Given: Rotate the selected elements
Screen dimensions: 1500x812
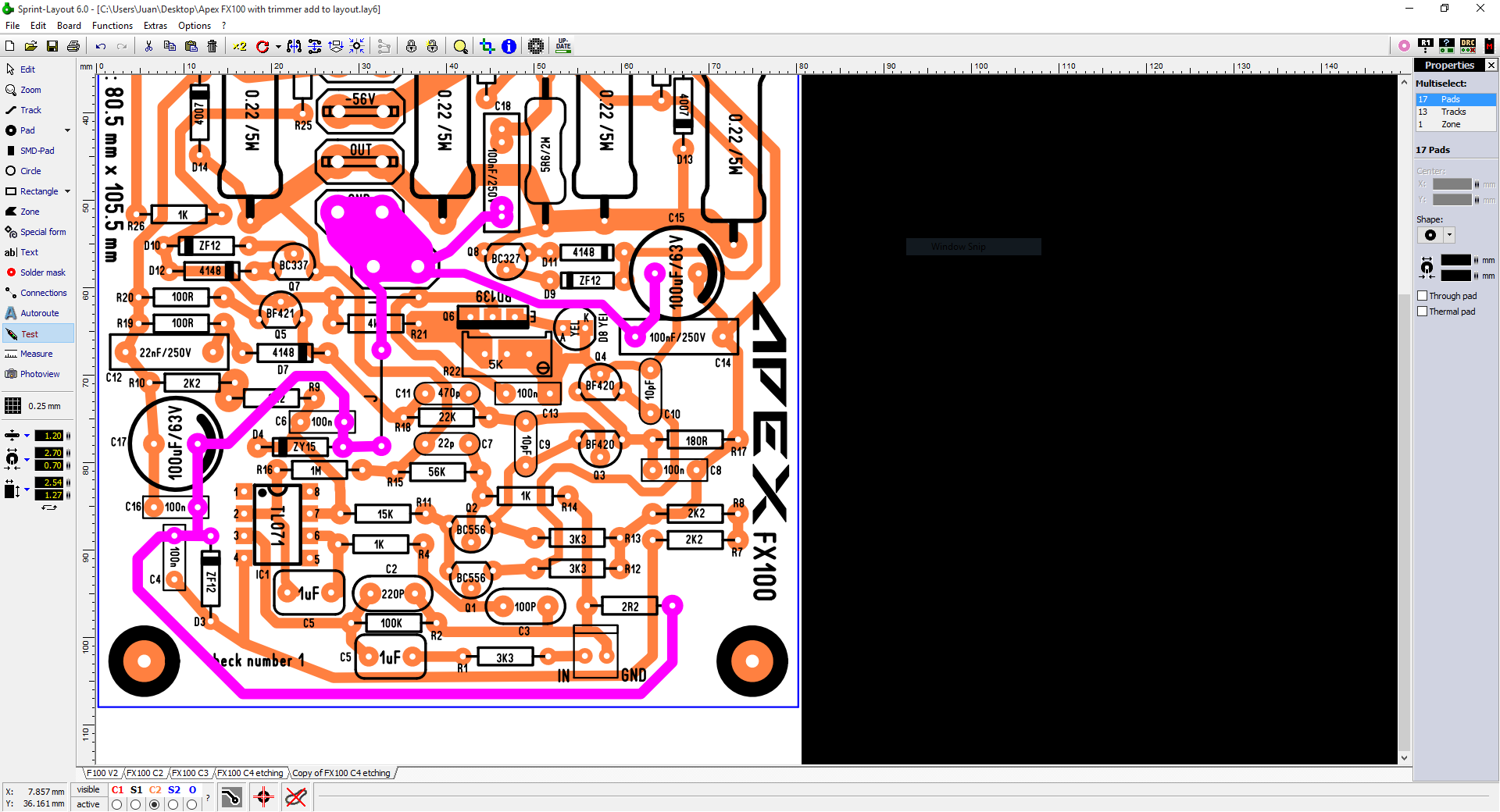Looking at the screenshot, I should [x=262, y=47].
